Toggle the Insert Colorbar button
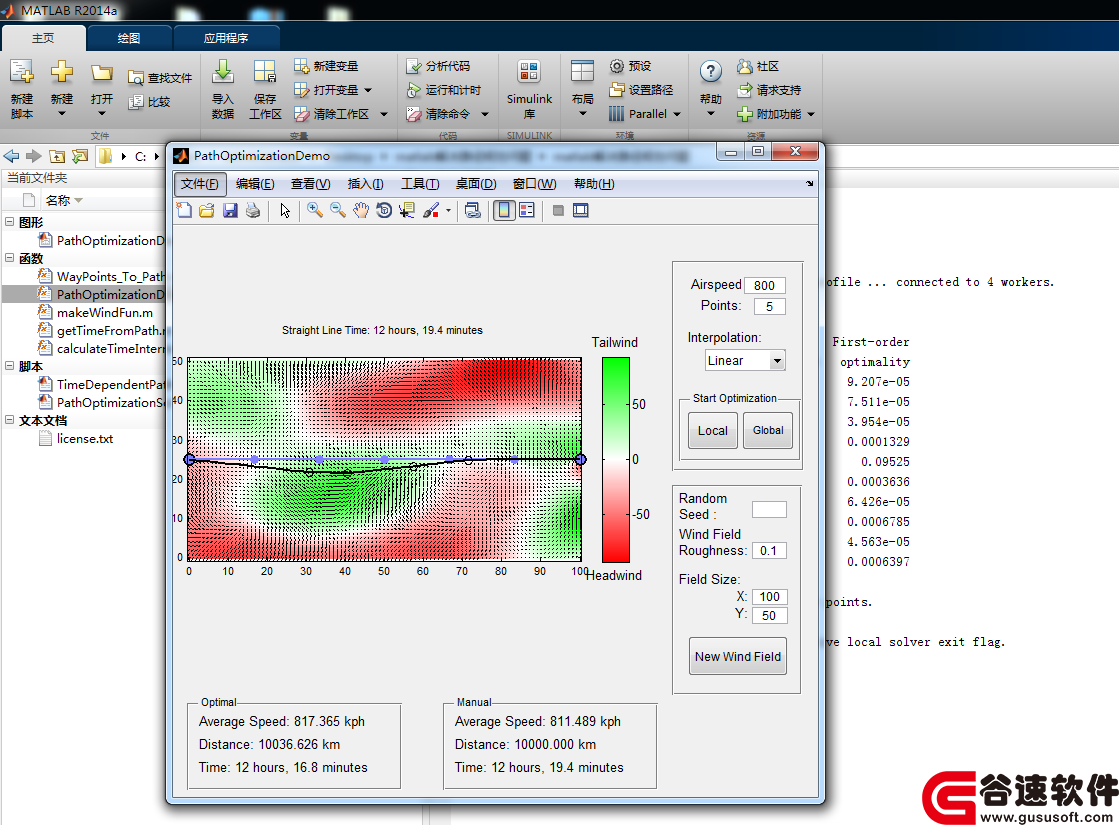This screenshot has height=825, width=1119. coord(504,211)
